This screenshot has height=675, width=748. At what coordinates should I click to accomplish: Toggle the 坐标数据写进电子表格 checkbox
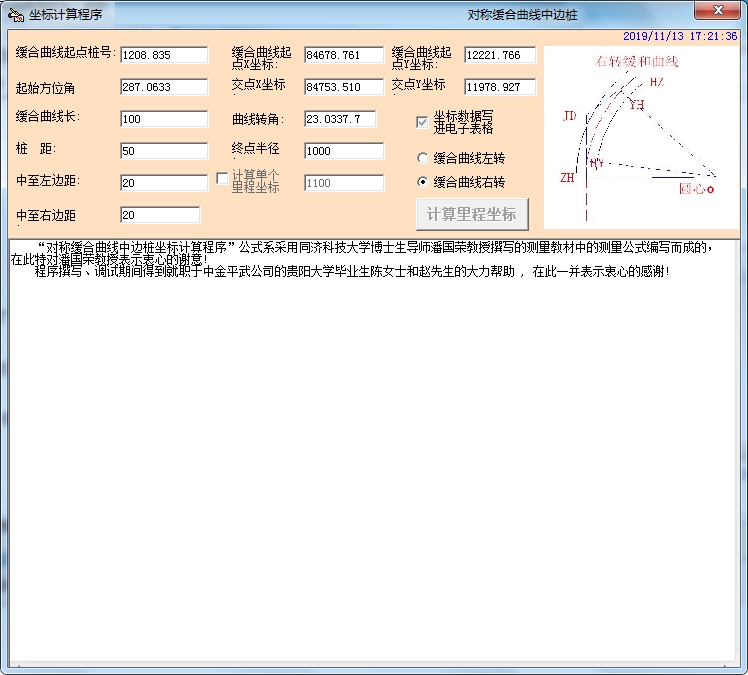[423, 122]
